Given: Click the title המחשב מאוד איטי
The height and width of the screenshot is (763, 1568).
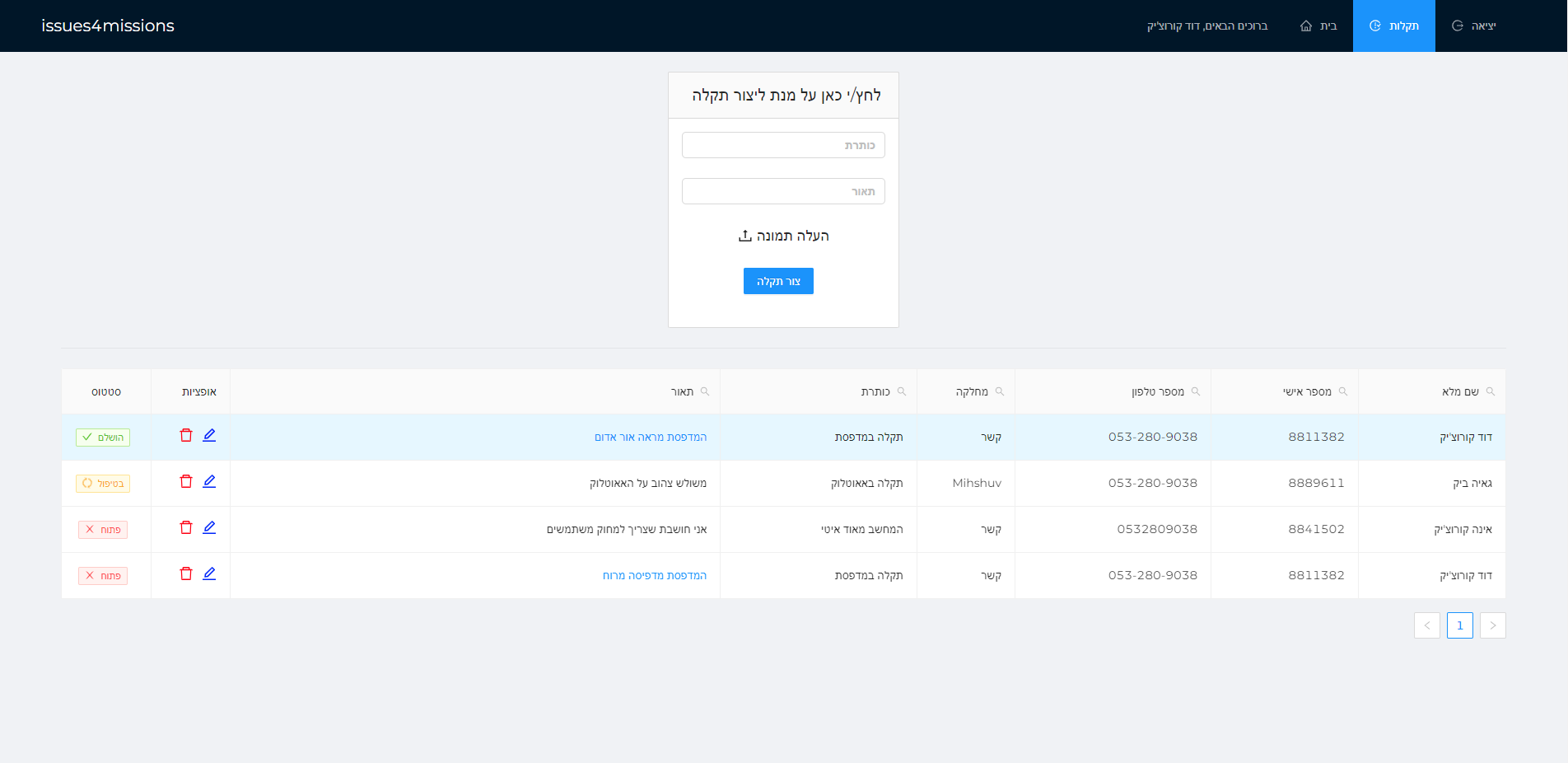Looking at the screenshot, I should tap(862, 529).
